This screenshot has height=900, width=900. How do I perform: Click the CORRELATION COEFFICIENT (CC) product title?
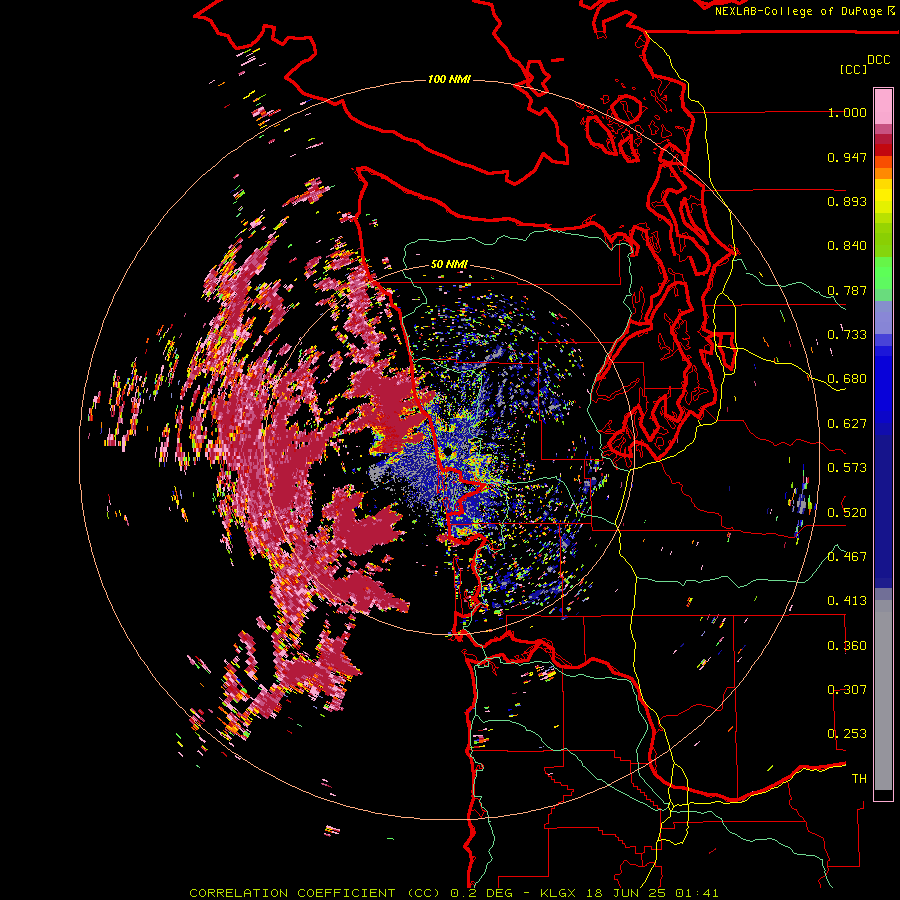(x=315, y=893)
